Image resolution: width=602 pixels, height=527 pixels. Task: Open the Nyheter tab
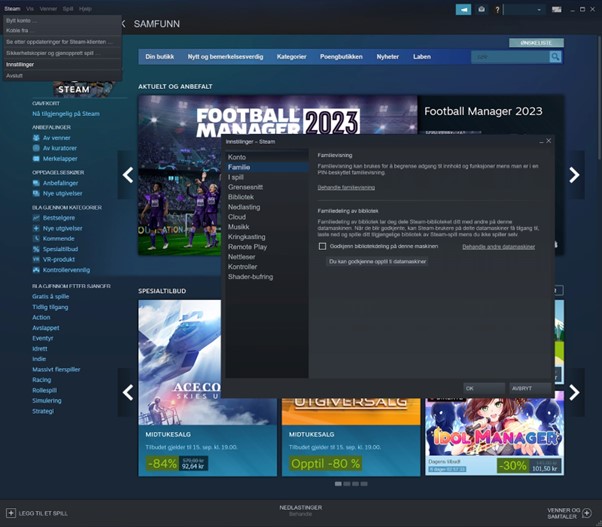387,57
